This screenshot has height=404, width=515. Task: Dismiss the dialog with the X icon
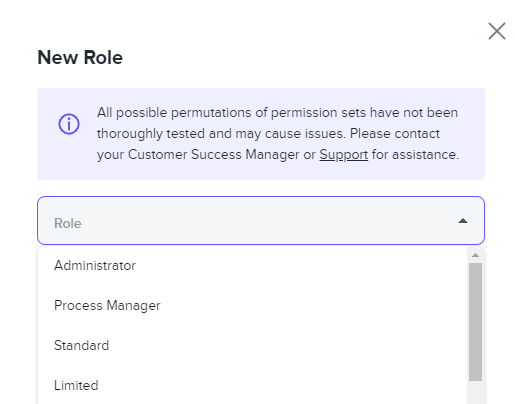pyautogui.click(x=497, y=31)
